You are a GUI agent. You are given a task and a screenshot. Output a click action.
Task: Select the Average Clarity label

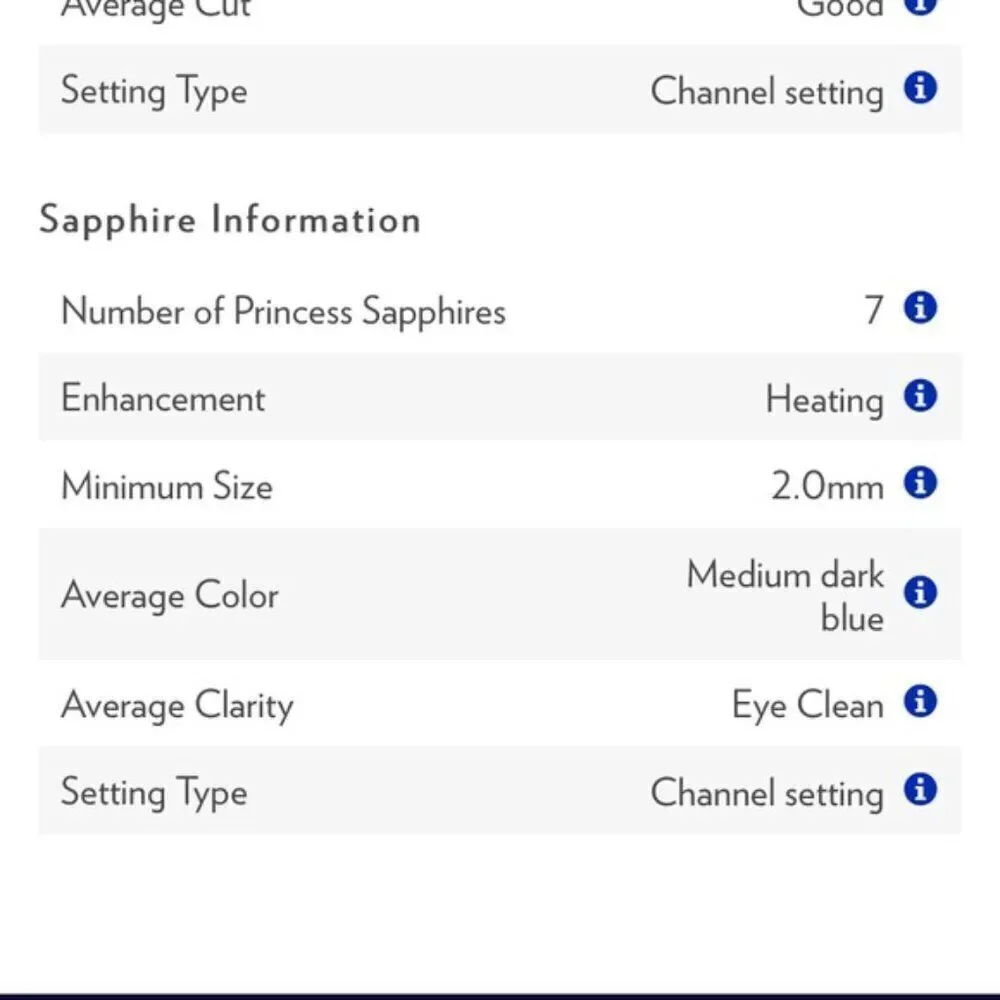(x=177, y=706)
